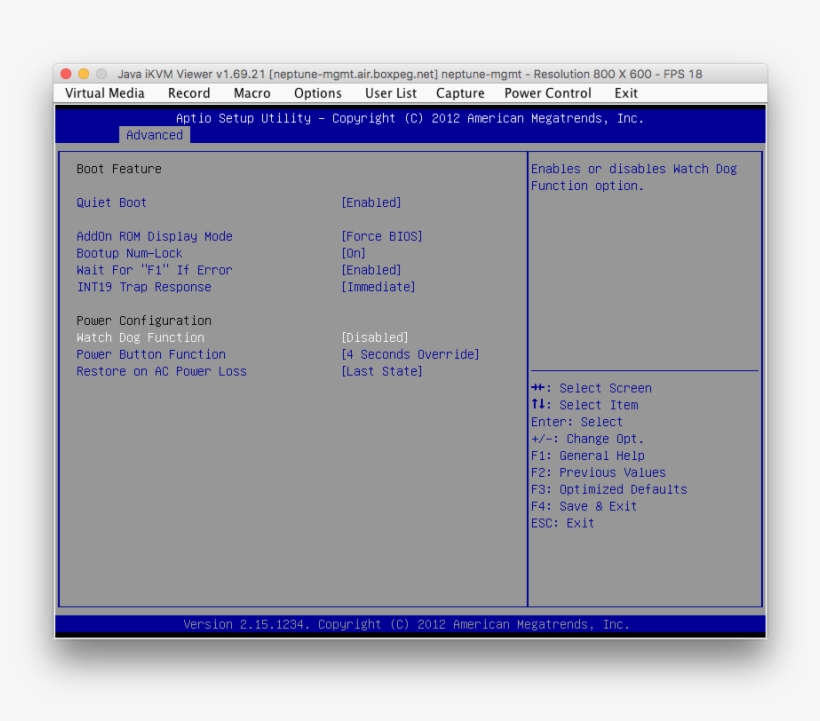This screenshot has width=820, height=721.
Task: Open the Power Control menu
Action: click(x=547, y=93)
